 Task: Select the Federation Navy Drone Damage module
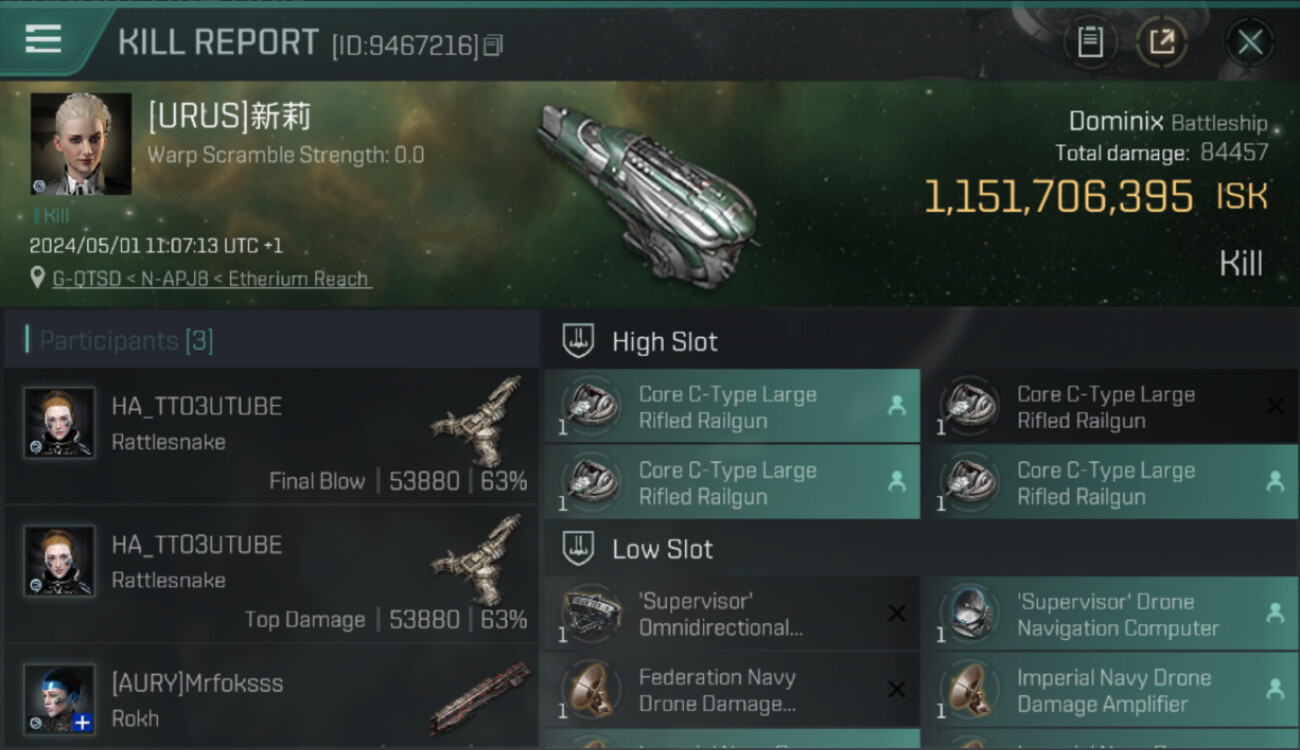pos(731,690)
